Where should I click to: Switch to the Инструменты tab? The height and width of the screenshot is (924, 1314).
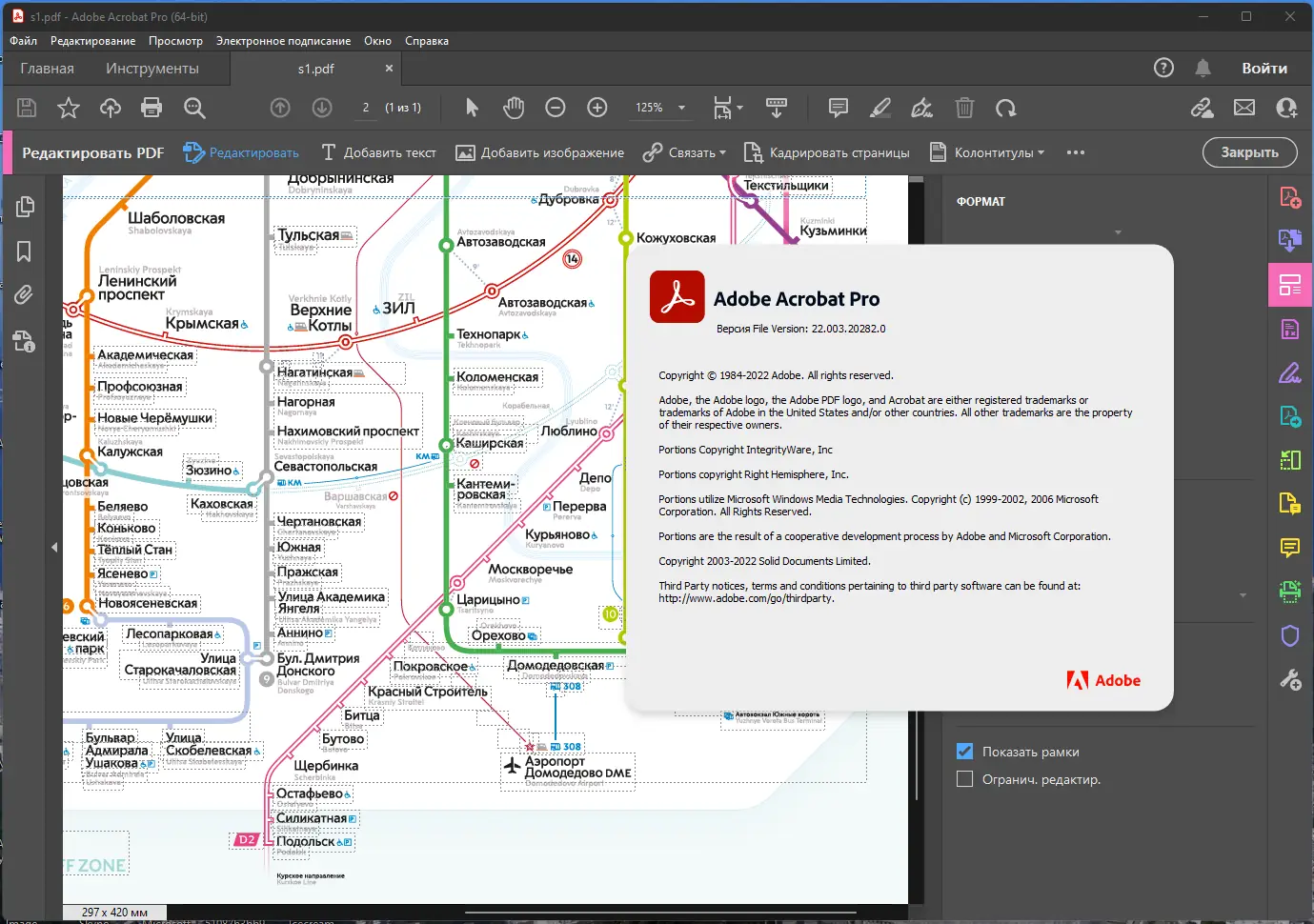152,68
